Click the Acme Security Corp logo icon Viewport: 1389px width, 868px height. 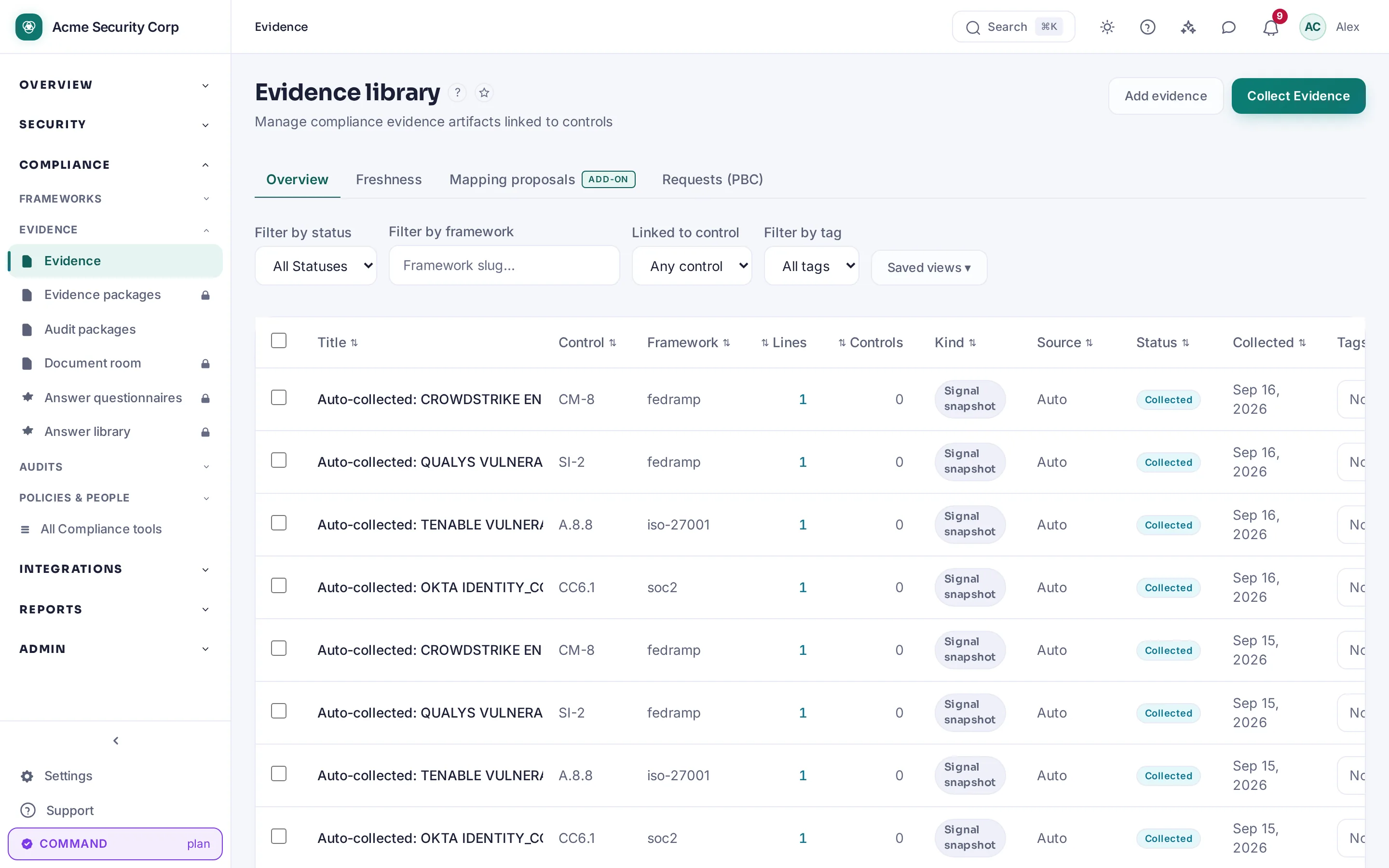29,27
